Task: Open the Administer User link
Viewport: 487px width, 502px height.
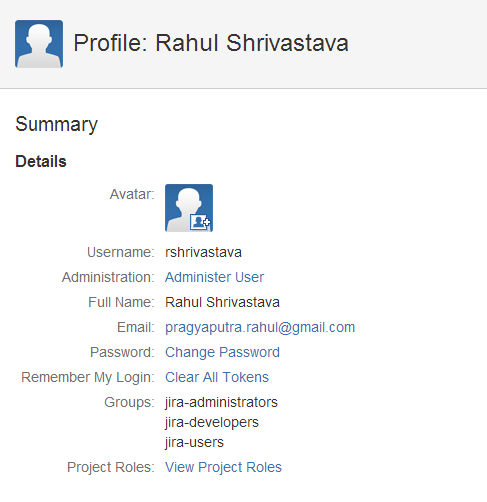Action: [214, 277]
